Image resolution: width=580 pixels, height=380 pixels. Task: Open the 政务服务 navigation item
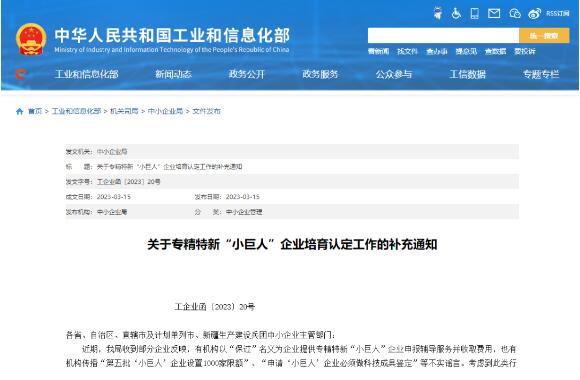coord(320,74)
